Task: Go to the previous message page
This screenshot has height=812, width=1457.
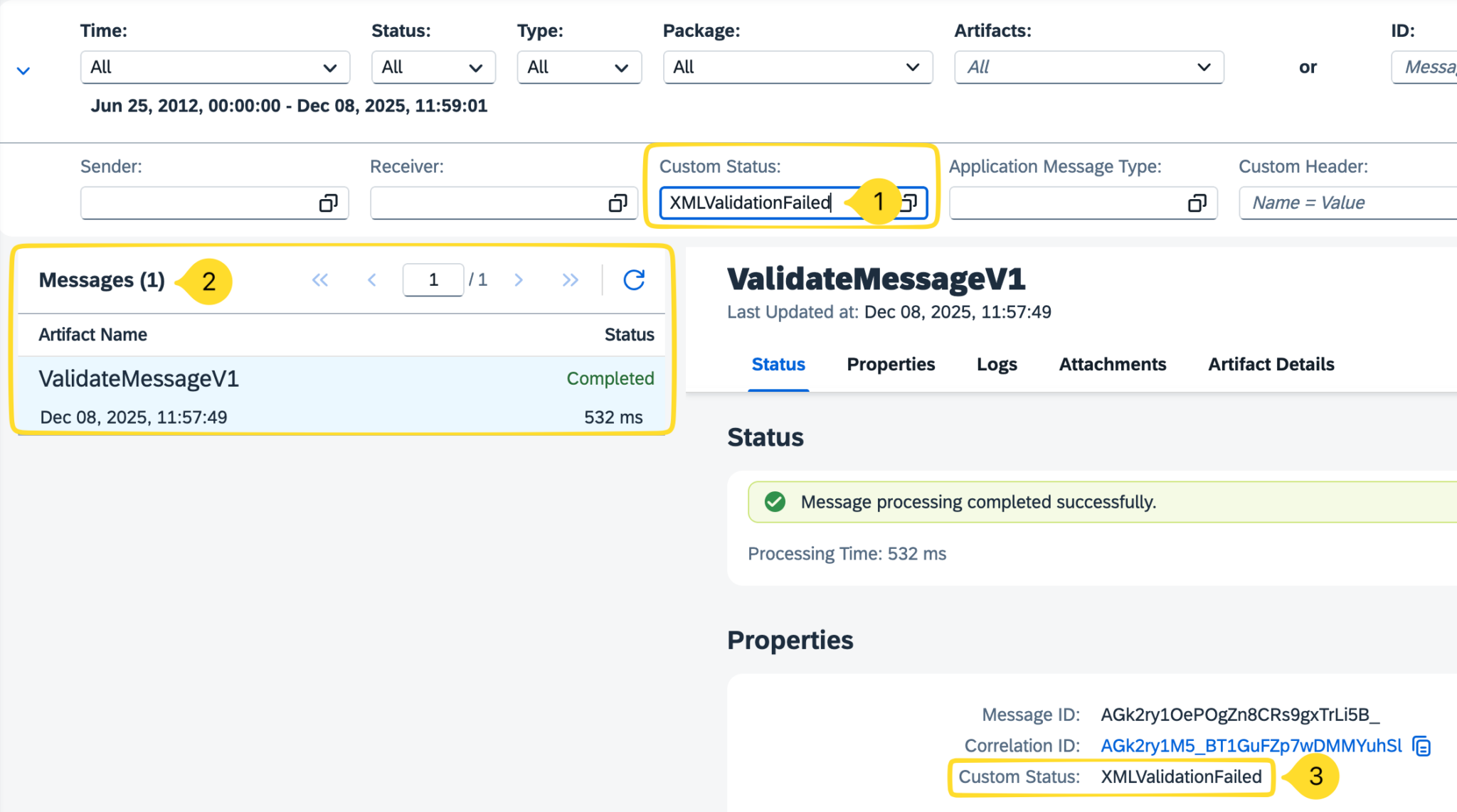Action: [372, 279]
